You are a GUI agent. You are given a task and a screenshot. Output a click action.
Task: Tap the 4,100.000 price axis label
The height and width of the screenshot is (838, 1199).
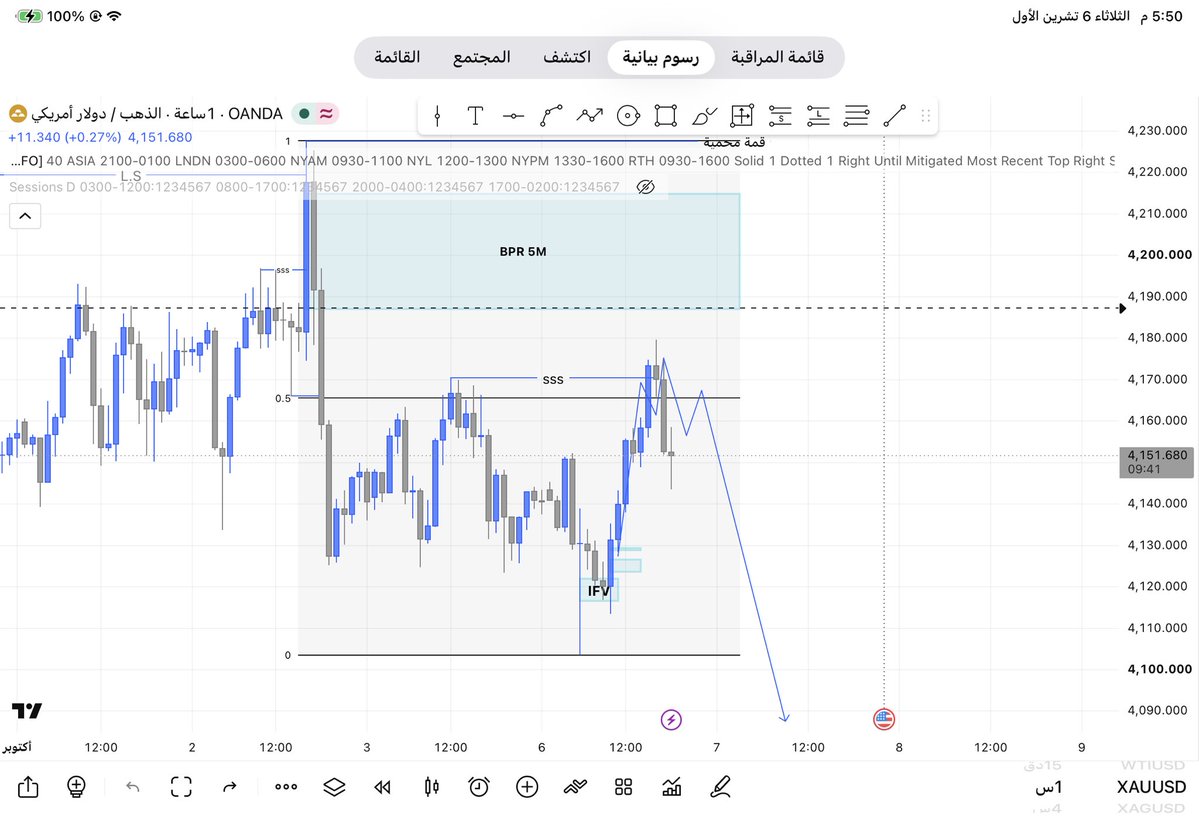click(x=1159, y=669)
